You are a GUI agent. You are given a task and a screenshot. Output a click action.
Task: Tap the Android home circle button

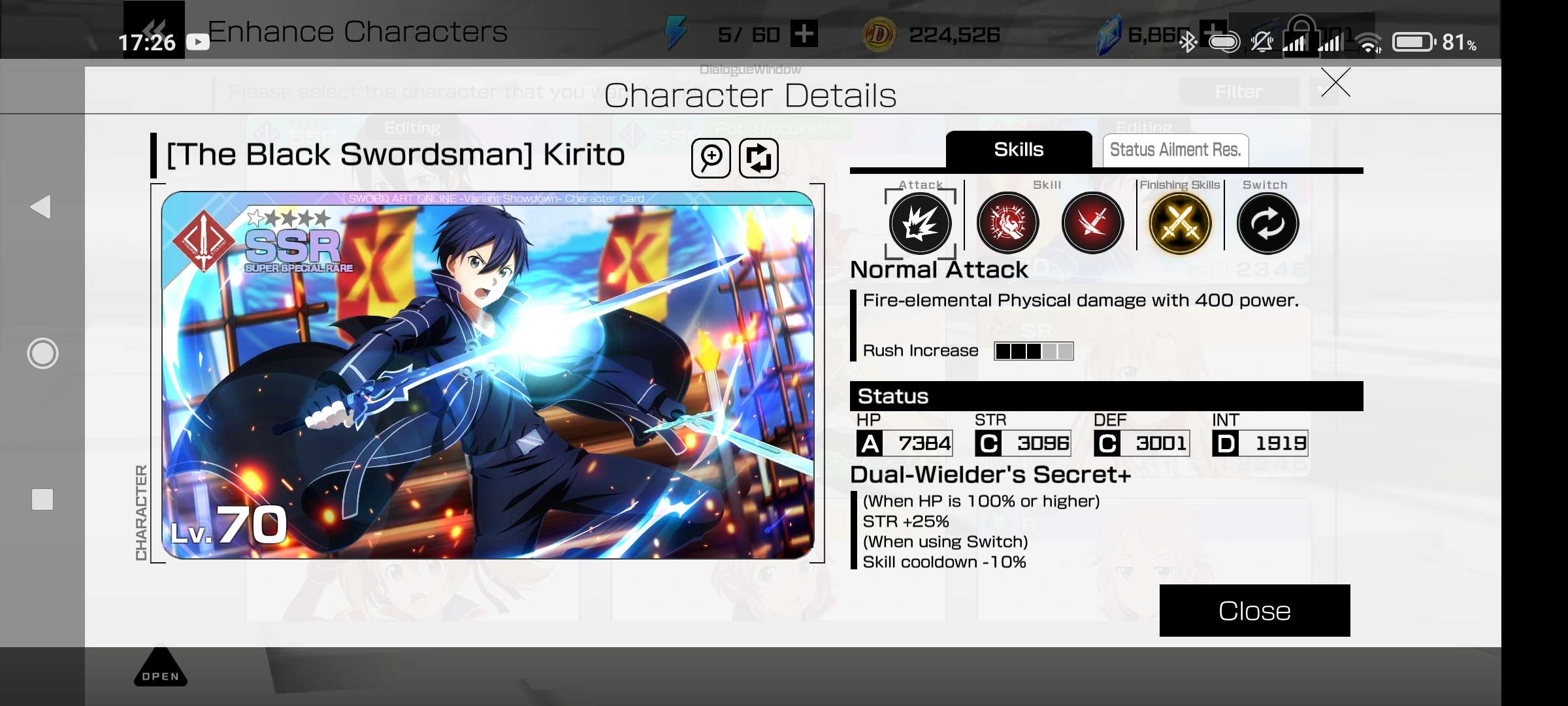tap(42, 354)
